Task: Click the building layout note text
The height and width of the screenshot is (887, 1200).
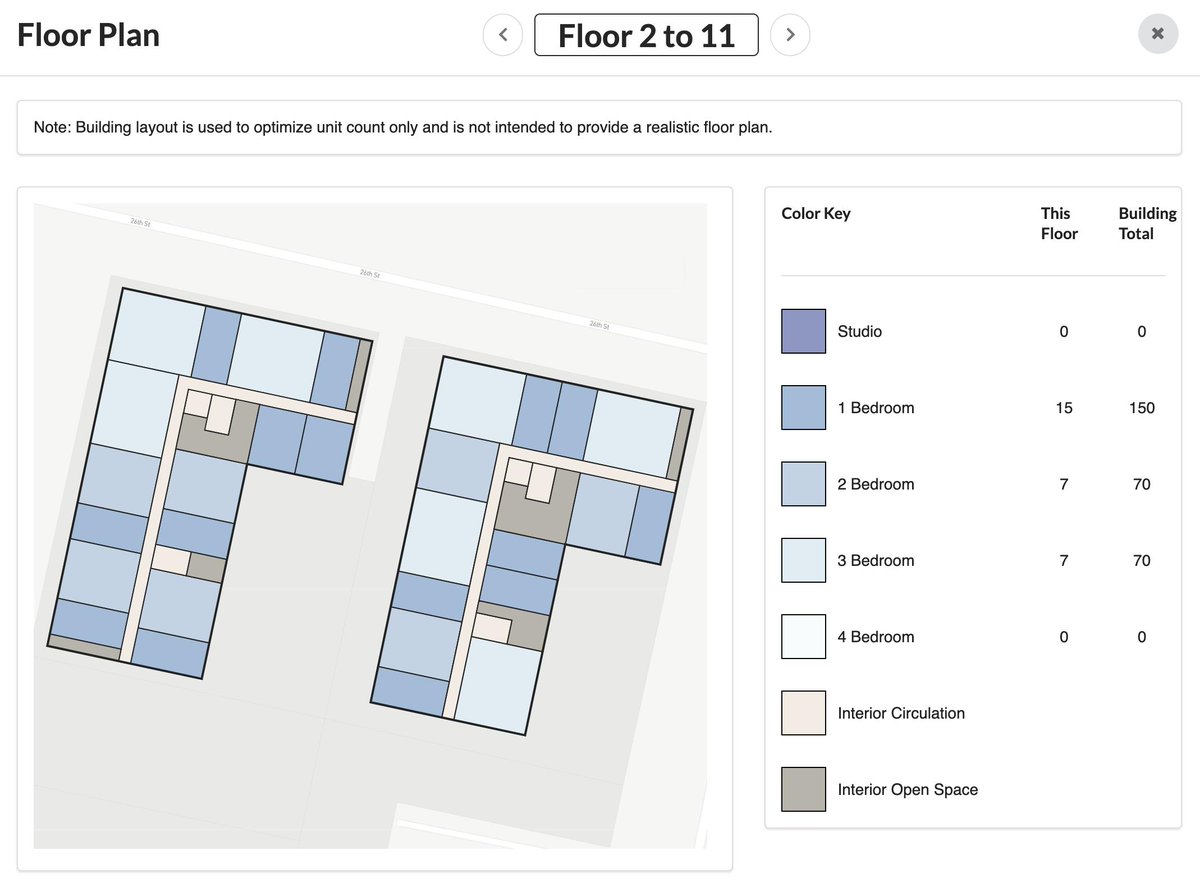Action: pyautogui.click(x=403, y=128)
